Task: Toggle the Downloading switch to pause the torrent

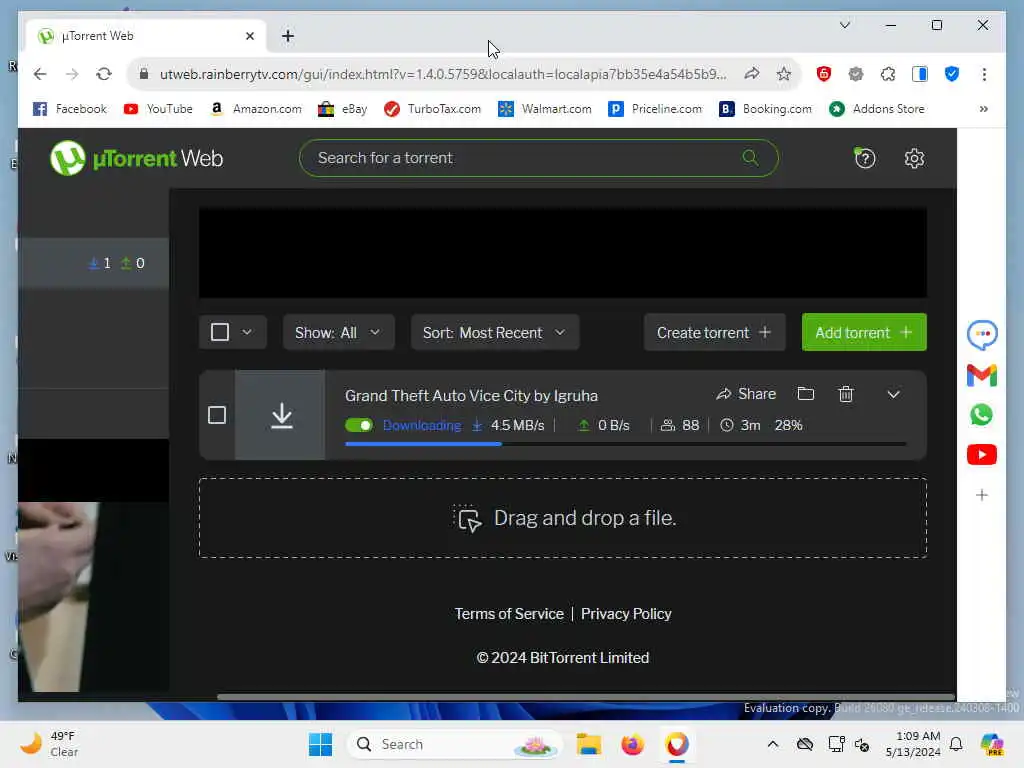Action: tap(359, 425)
